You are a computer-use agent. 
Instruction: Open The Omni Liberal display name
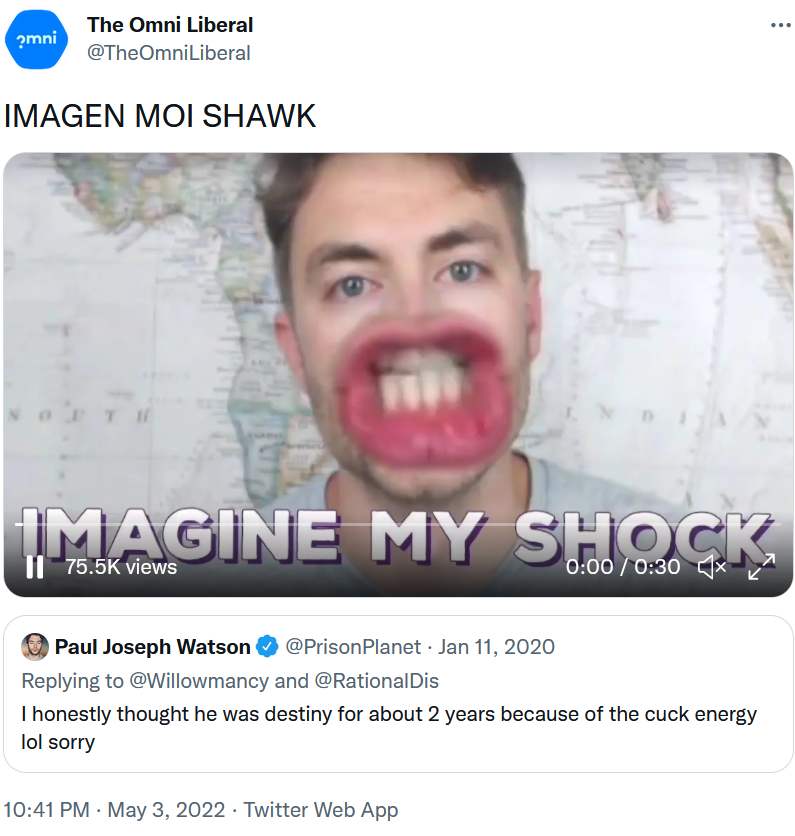click(x=170, y=25)
